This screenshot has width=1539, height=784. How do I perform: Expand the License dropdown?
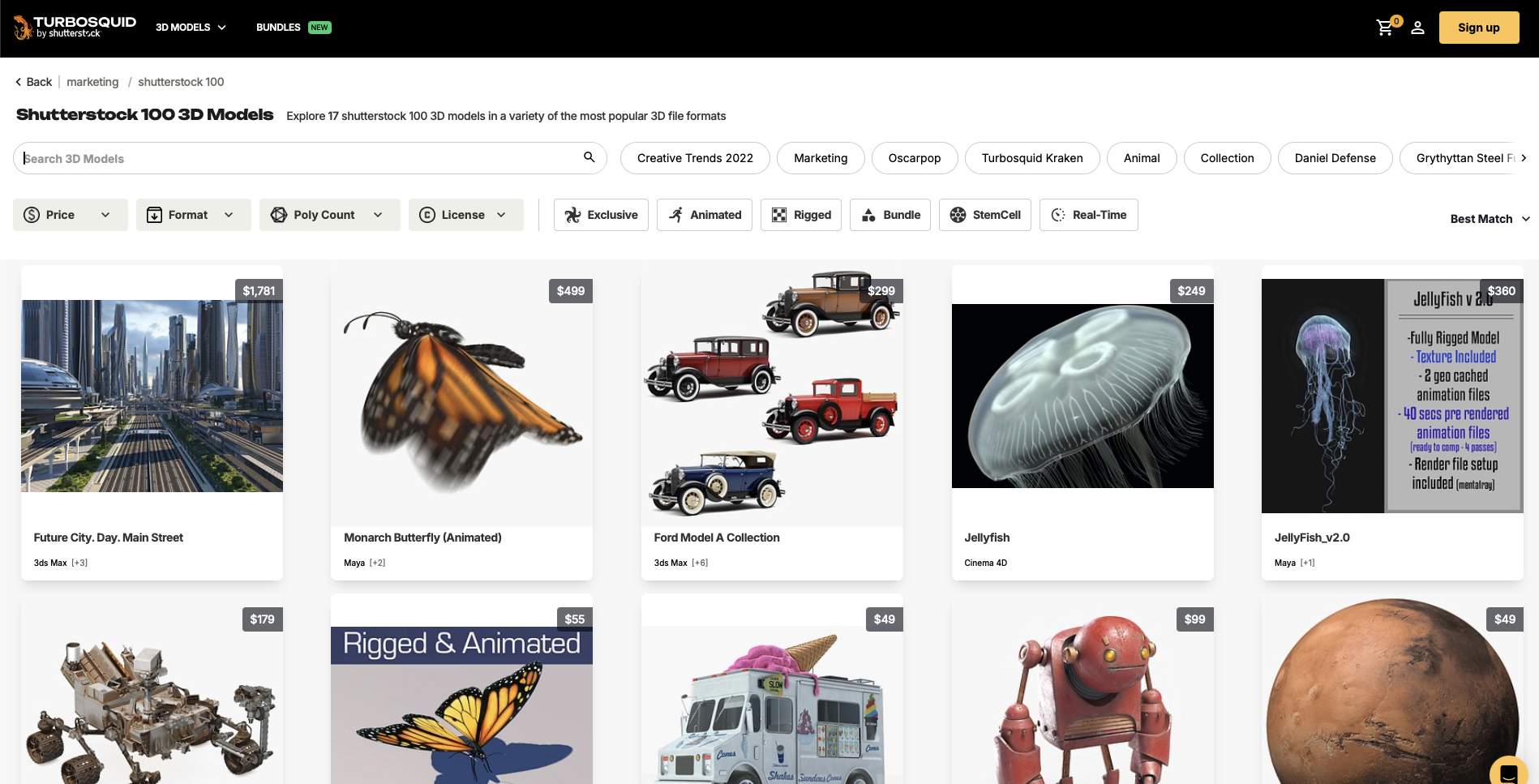[x=466, y=215]
